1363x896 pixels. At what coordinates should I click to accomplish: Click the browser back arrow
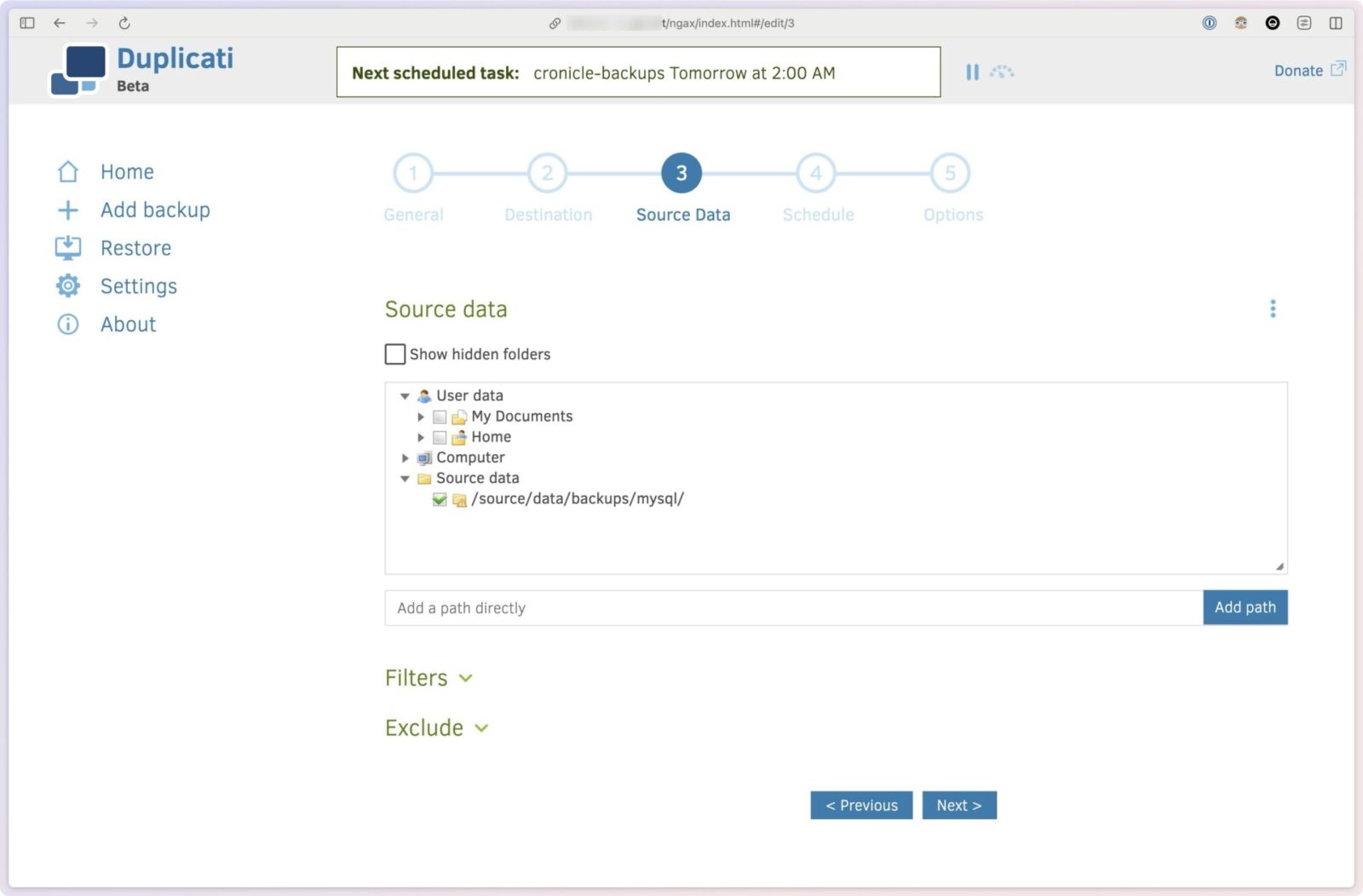[x=60, y=23]
